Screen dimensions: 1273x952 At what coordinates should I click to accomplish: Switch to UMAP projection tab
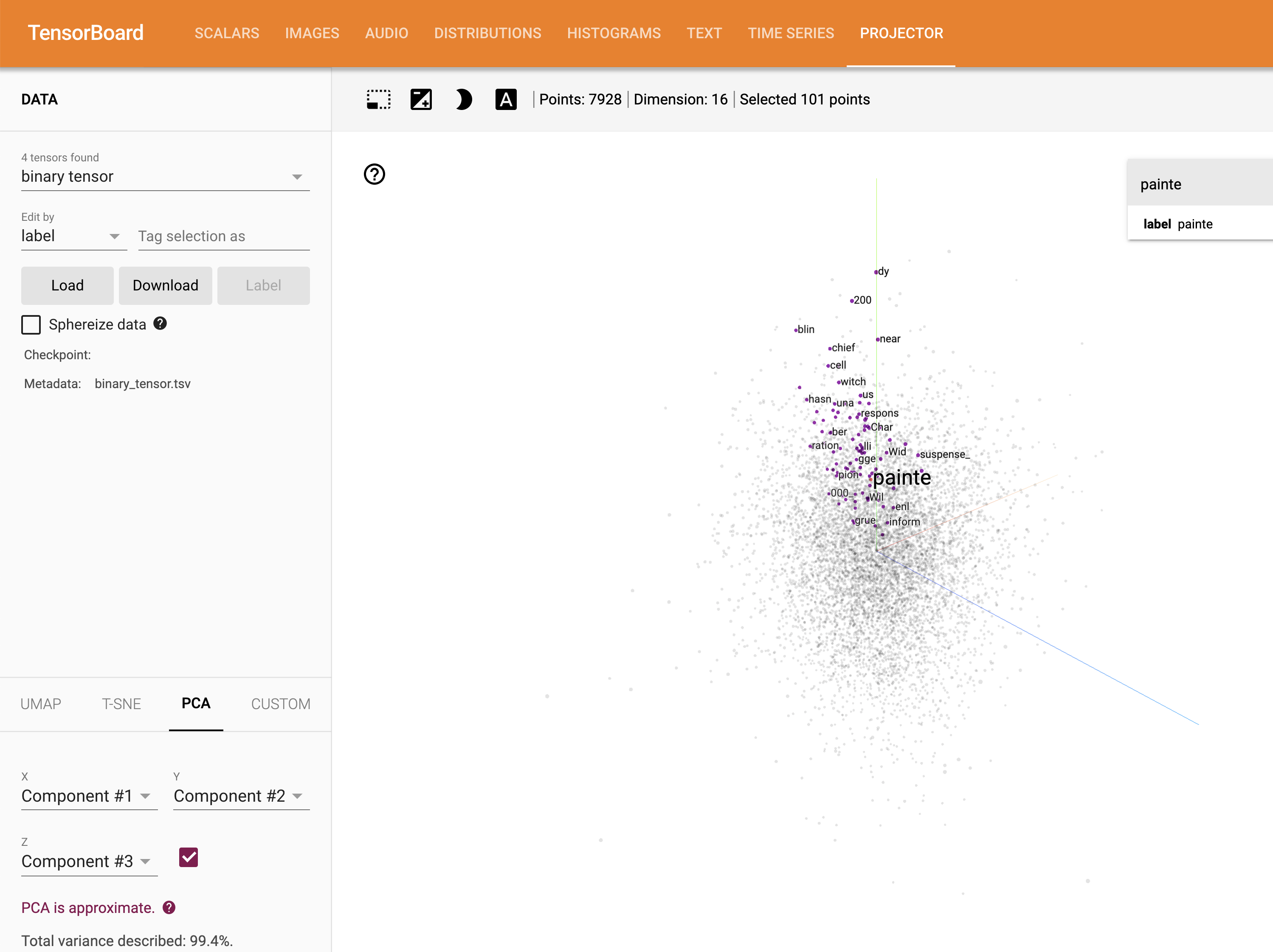pos(41,704)
